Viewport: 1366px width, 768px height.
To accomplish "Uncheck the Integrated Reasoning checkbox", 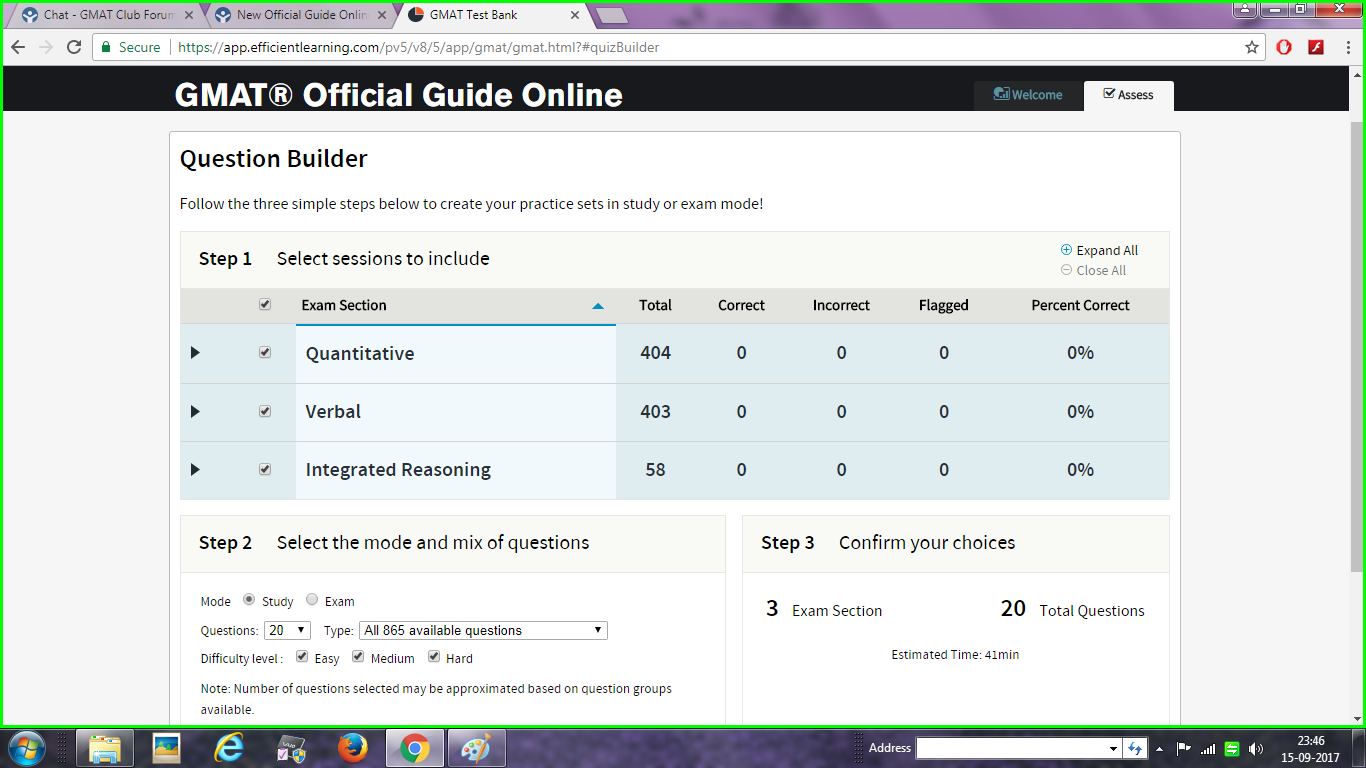I will (x=265, y=469).
